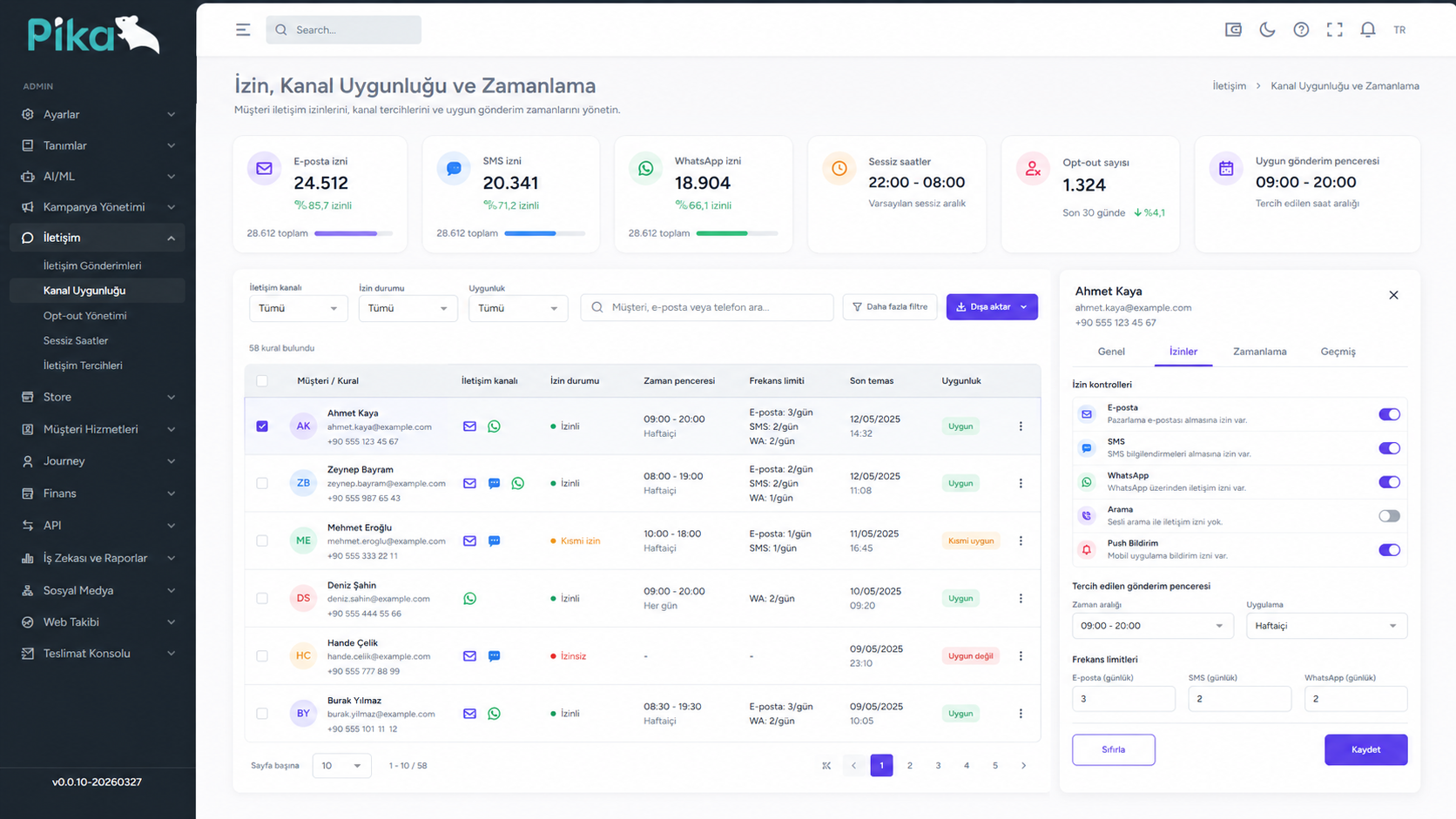Click email channel icon in Burak Yılmaz row

pos(469,714)
